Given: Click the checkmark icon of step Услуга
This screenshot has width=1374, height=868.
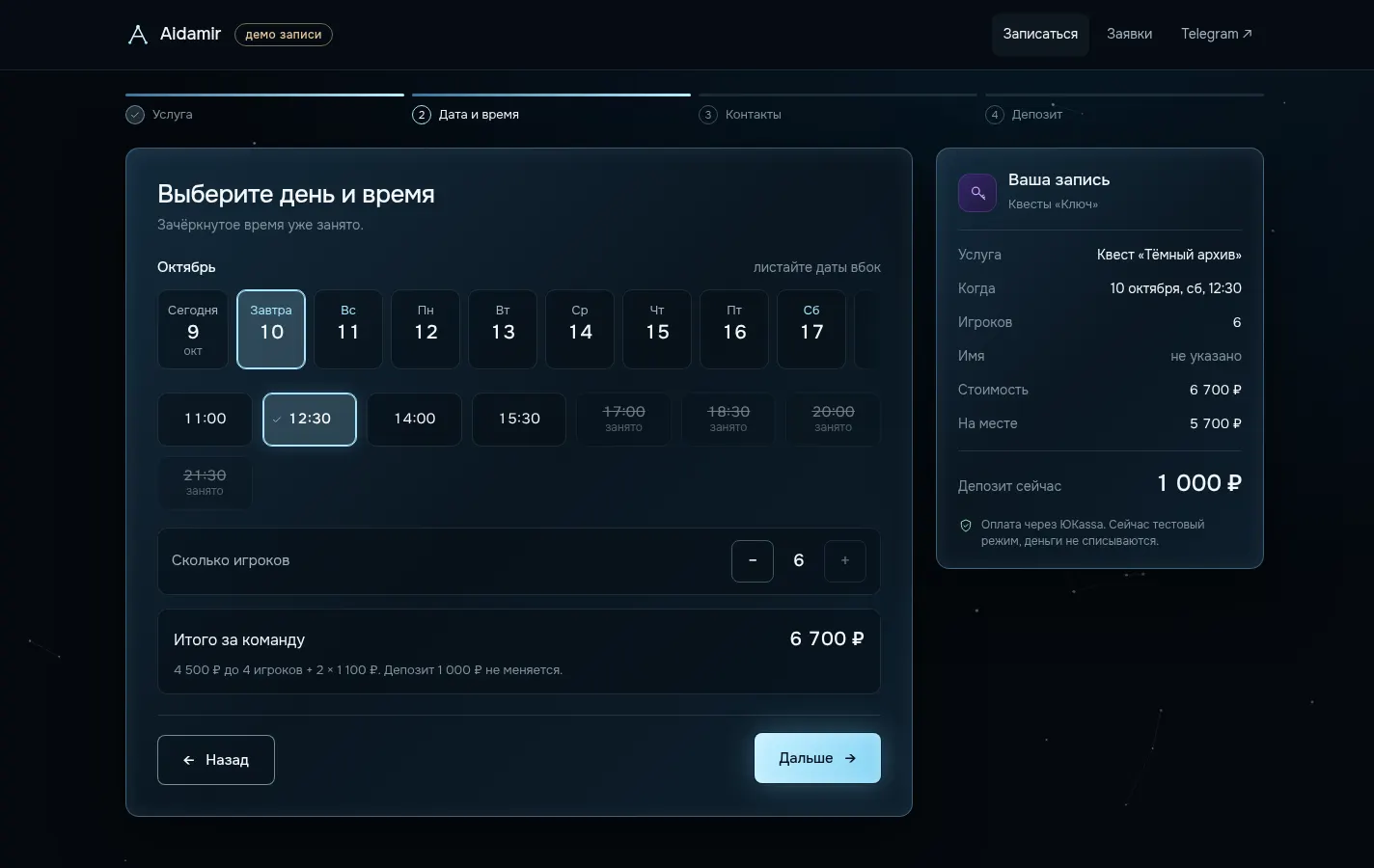Looking at the screenshot, I should point(135,115).
